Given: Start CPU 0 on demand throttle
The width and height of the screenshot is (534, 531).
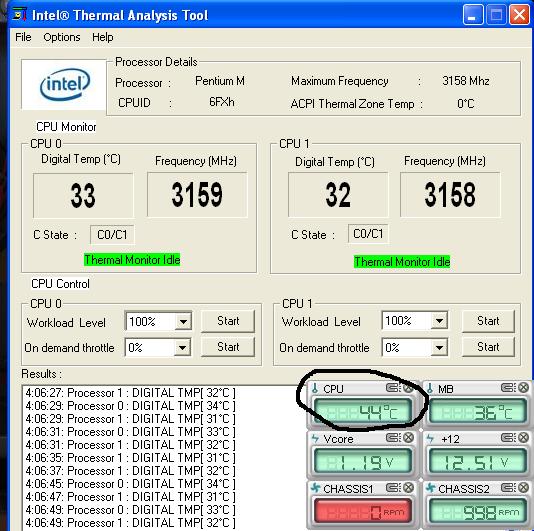Looking at the screenshot, I should click(228, 347).
